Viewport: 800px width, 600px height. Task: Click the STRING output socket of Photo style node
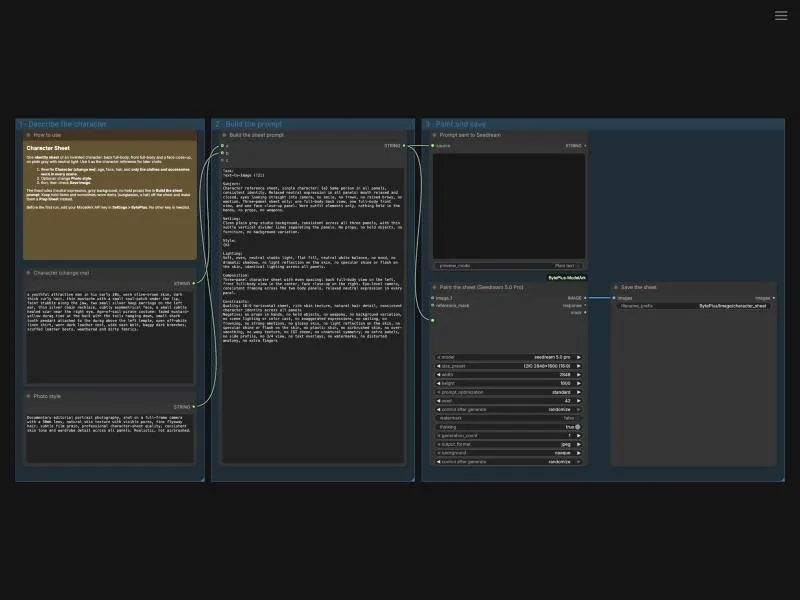tap(194, 407)
